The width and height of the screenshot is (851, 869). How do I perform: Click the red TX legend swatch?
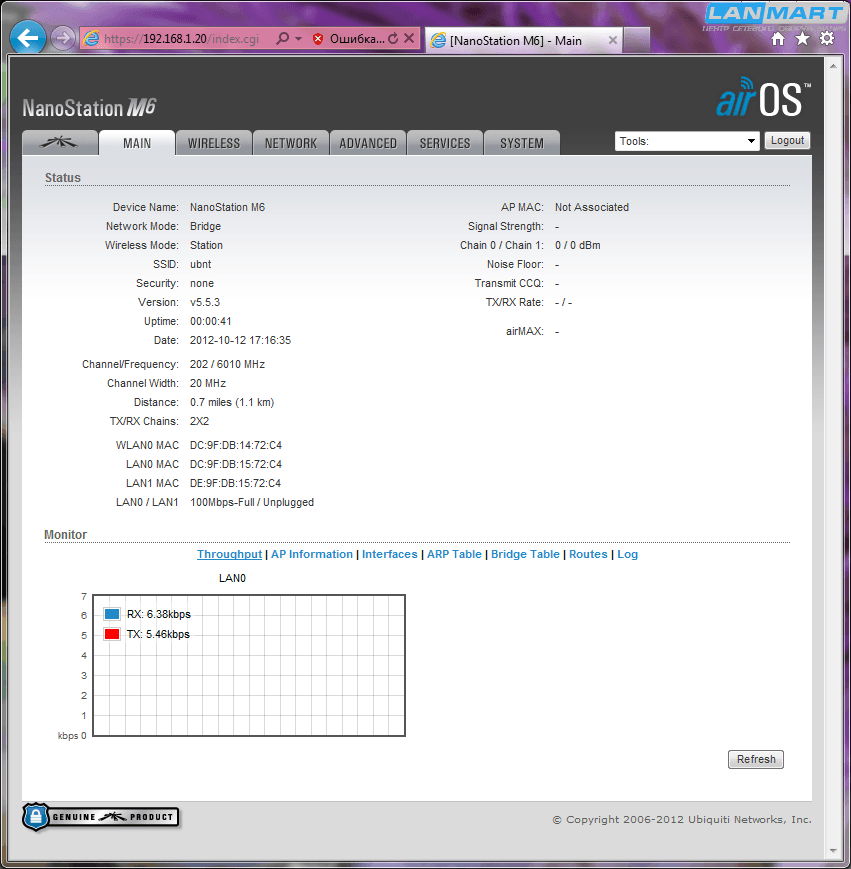point(112,634)
